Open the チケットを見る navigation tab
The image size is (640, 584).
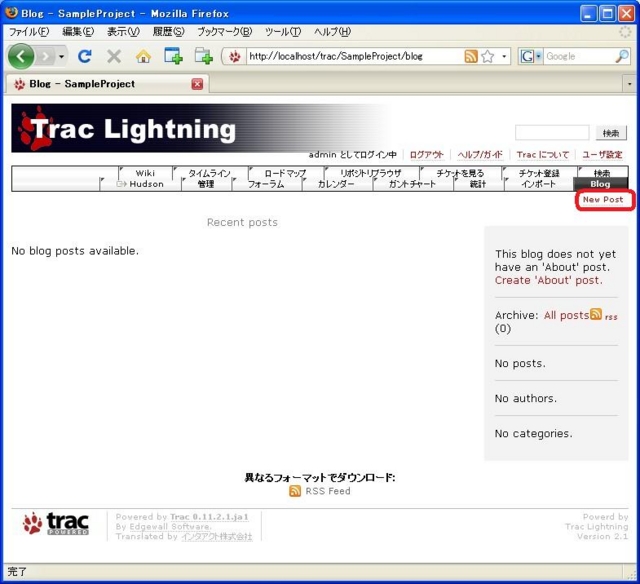(460, 173)
